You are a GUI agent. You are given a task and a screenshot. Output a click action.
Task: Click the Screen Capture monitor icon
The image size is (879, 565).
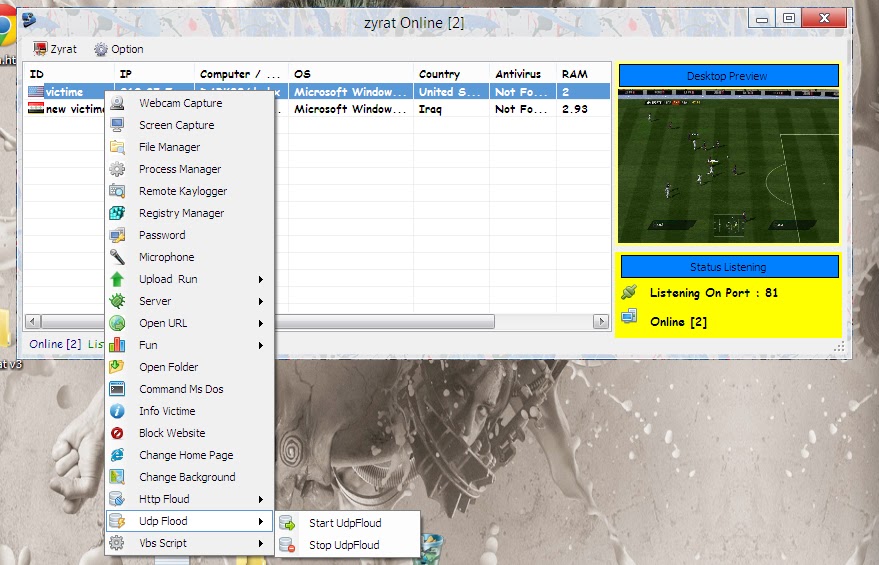117,125
